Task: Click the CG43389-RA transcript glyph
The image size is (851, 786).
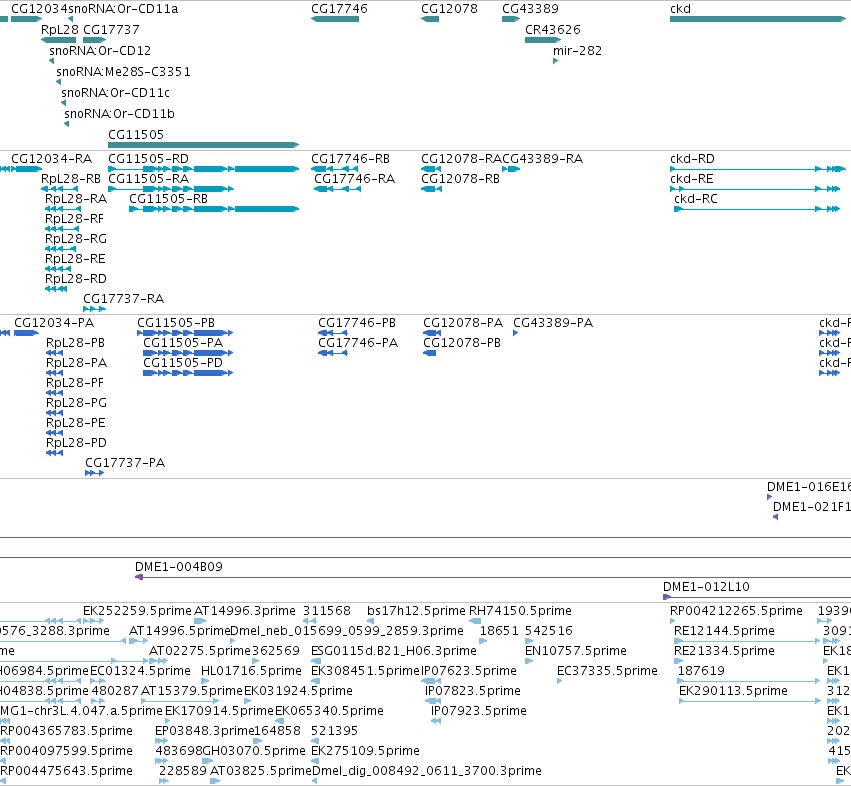Action: [x=511, y=169]
